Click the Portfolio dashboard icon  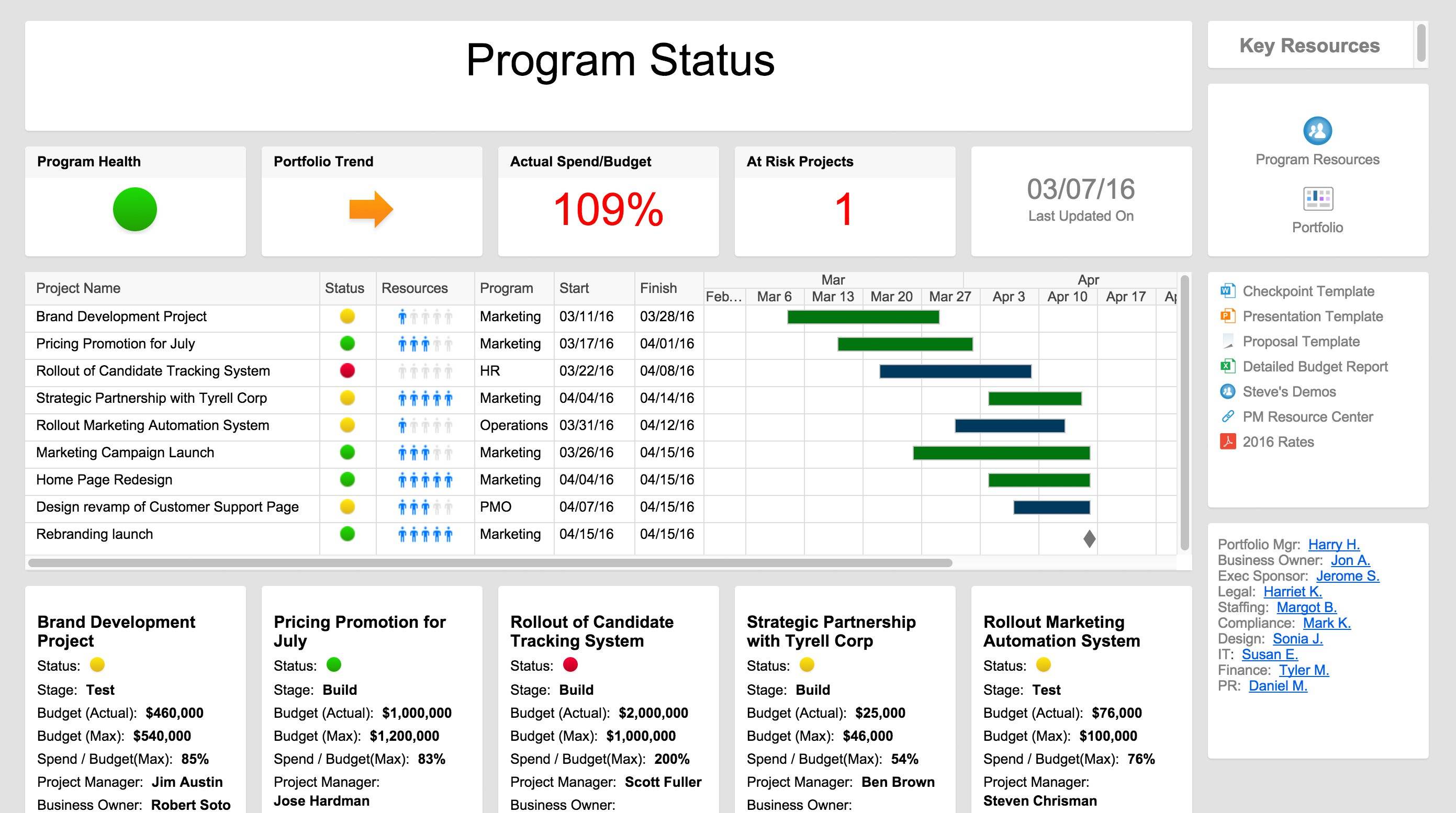[1317, 199]
